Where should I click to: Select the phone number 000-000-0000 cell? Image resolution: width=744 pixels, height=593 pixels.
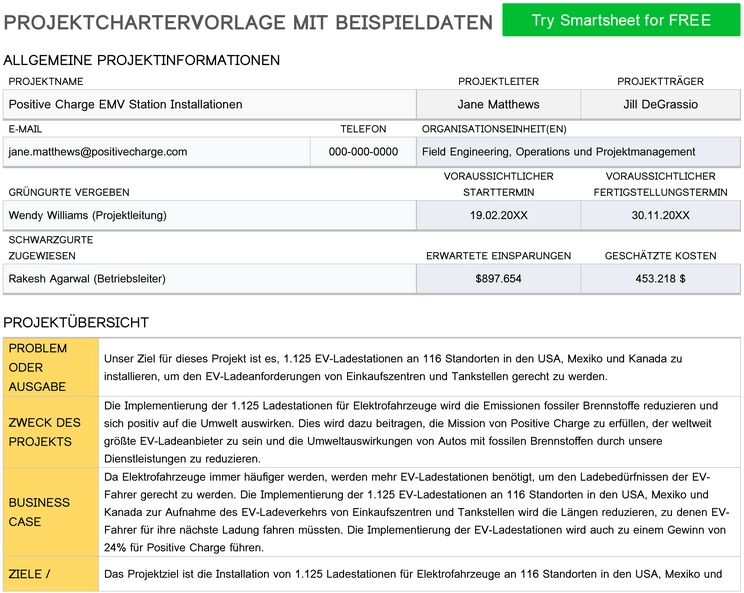click(x=363, y=152)
